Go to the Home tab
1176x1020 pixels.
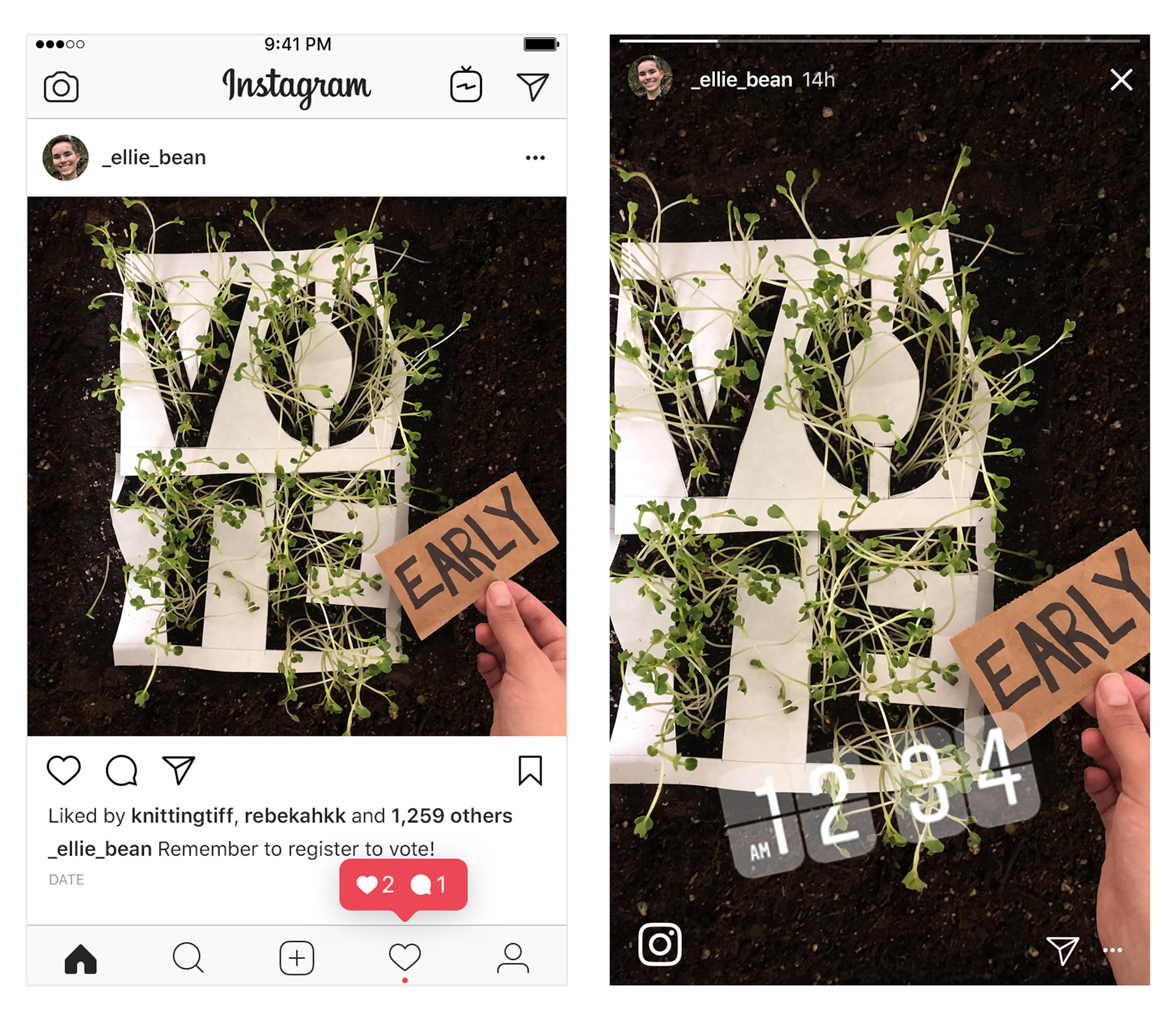[81, 958]
